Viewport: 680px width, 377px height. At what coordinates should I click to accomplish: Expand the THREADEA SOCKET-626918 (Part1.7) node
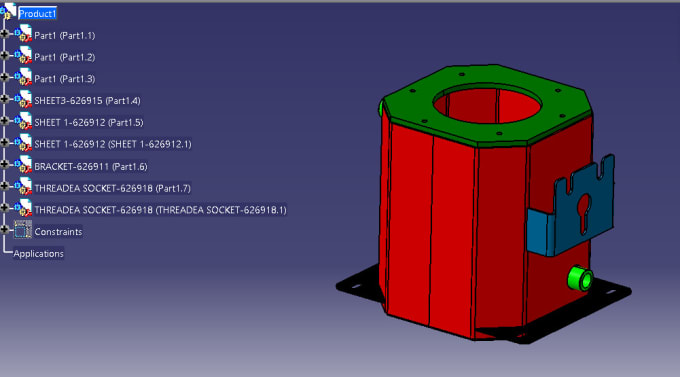coord(4,186)
